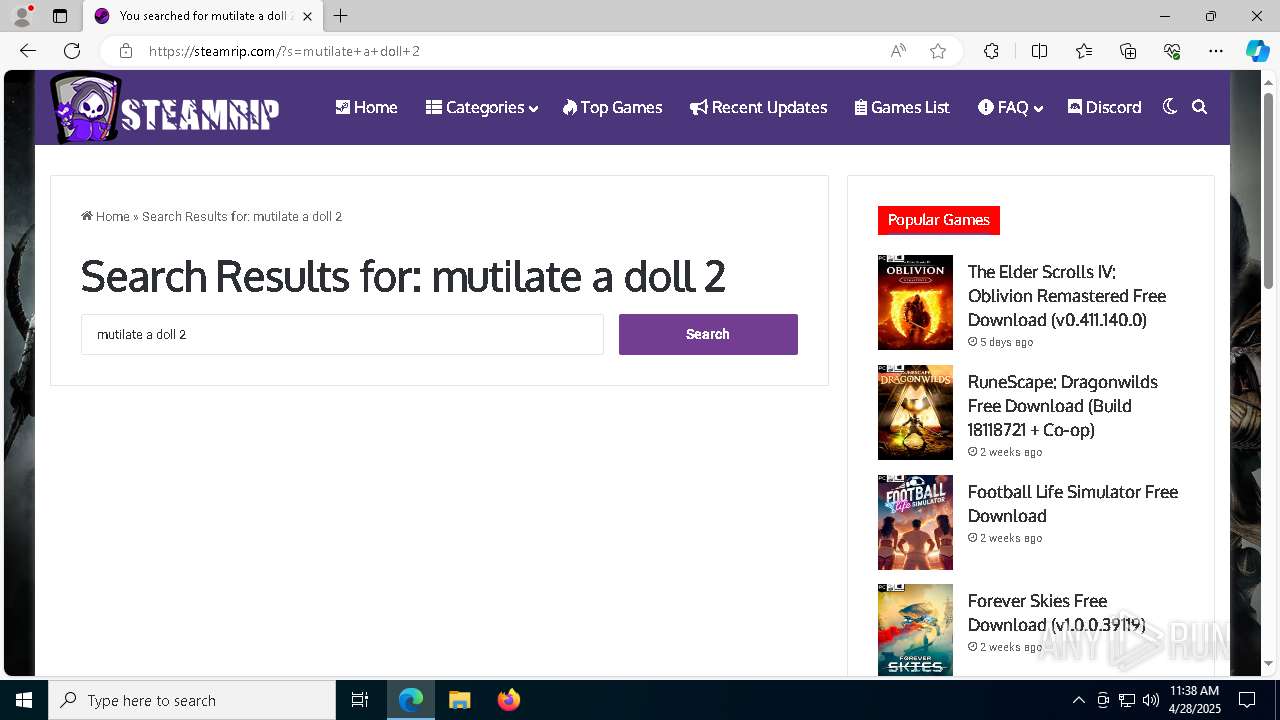Open the Home nav menu item
This screenshot has width=1280, height=720.
(366, 107)
